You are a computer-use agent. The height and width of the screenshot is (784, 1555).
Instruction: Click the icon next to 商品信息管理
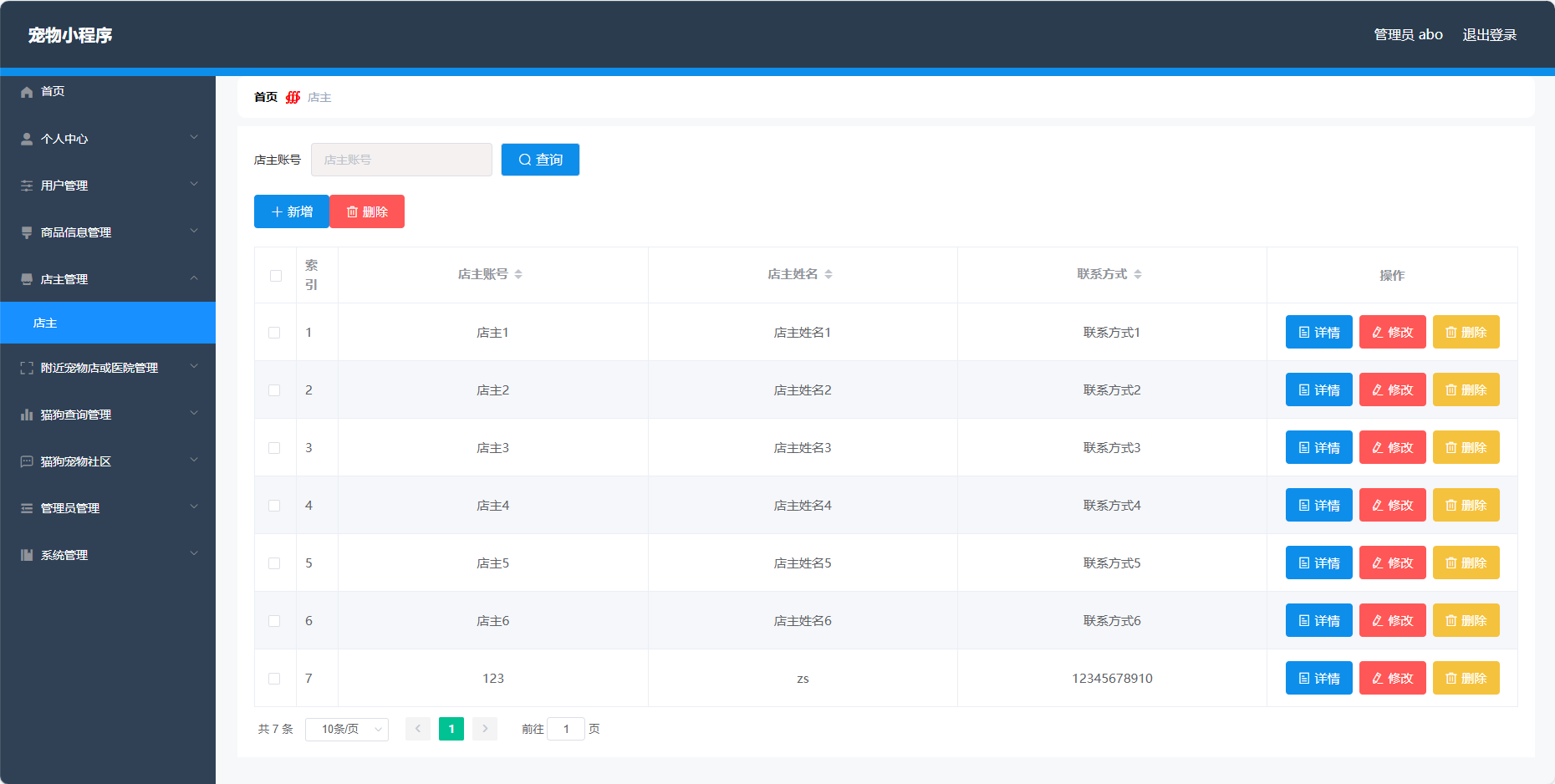point(27,232)
